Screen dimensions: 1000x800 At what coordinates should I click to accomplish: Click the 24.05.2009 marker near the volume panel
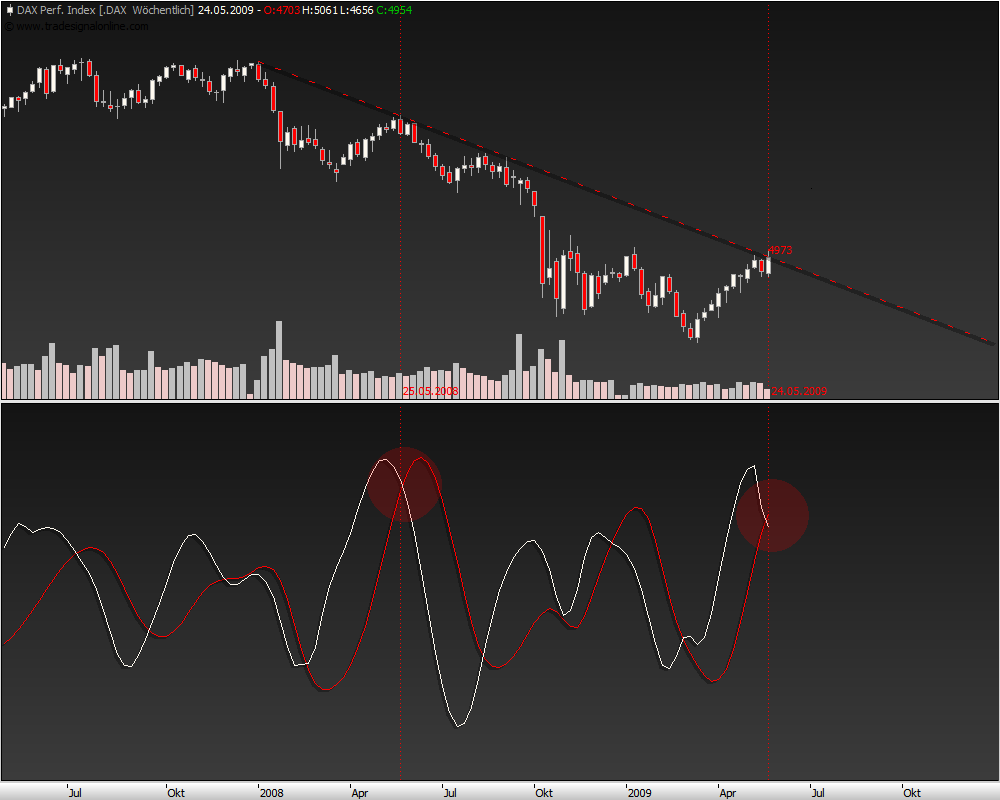coord(797,390)
